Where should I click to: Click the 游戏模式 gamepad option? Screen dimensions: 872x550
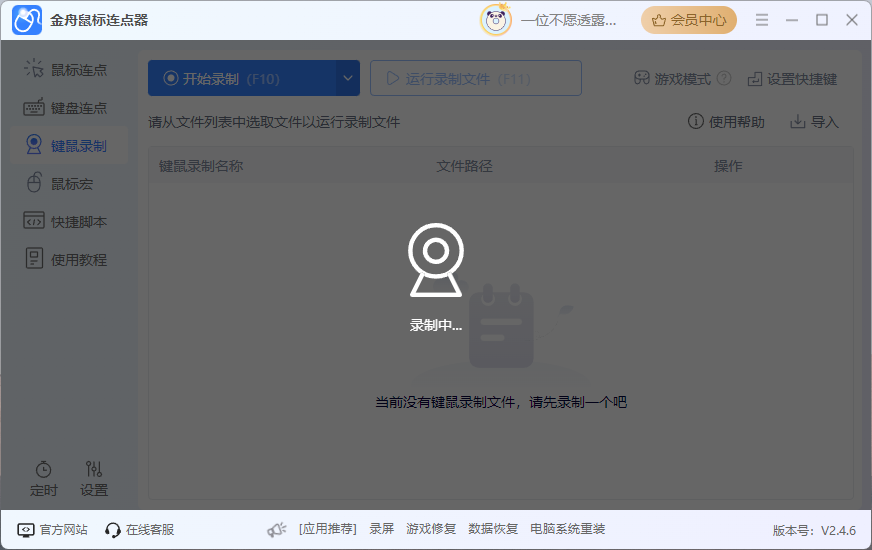(x=672, y=79)
